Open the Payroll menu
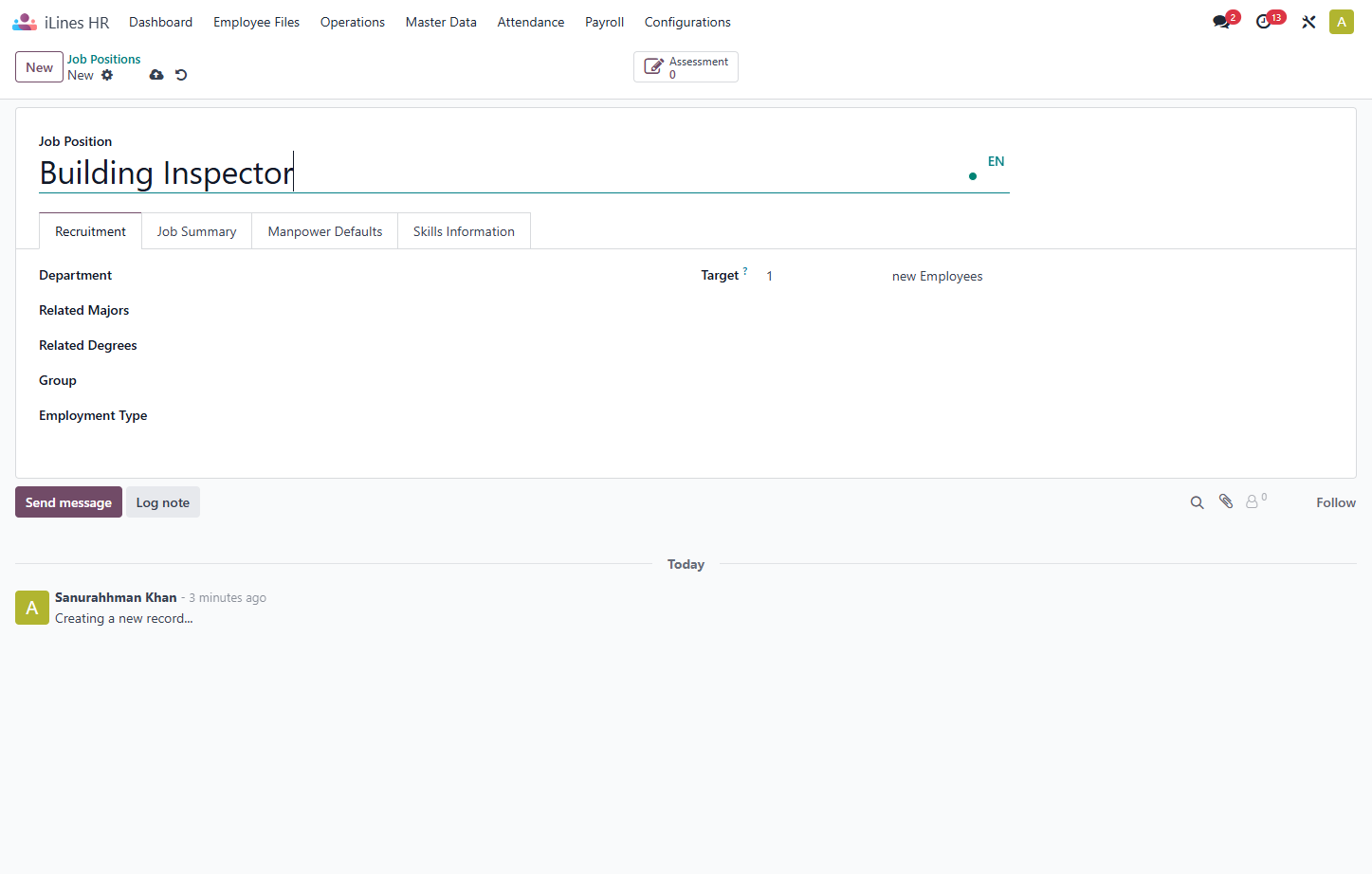The height and width of the screenshot is (874, 1372). tap(604, 22)
